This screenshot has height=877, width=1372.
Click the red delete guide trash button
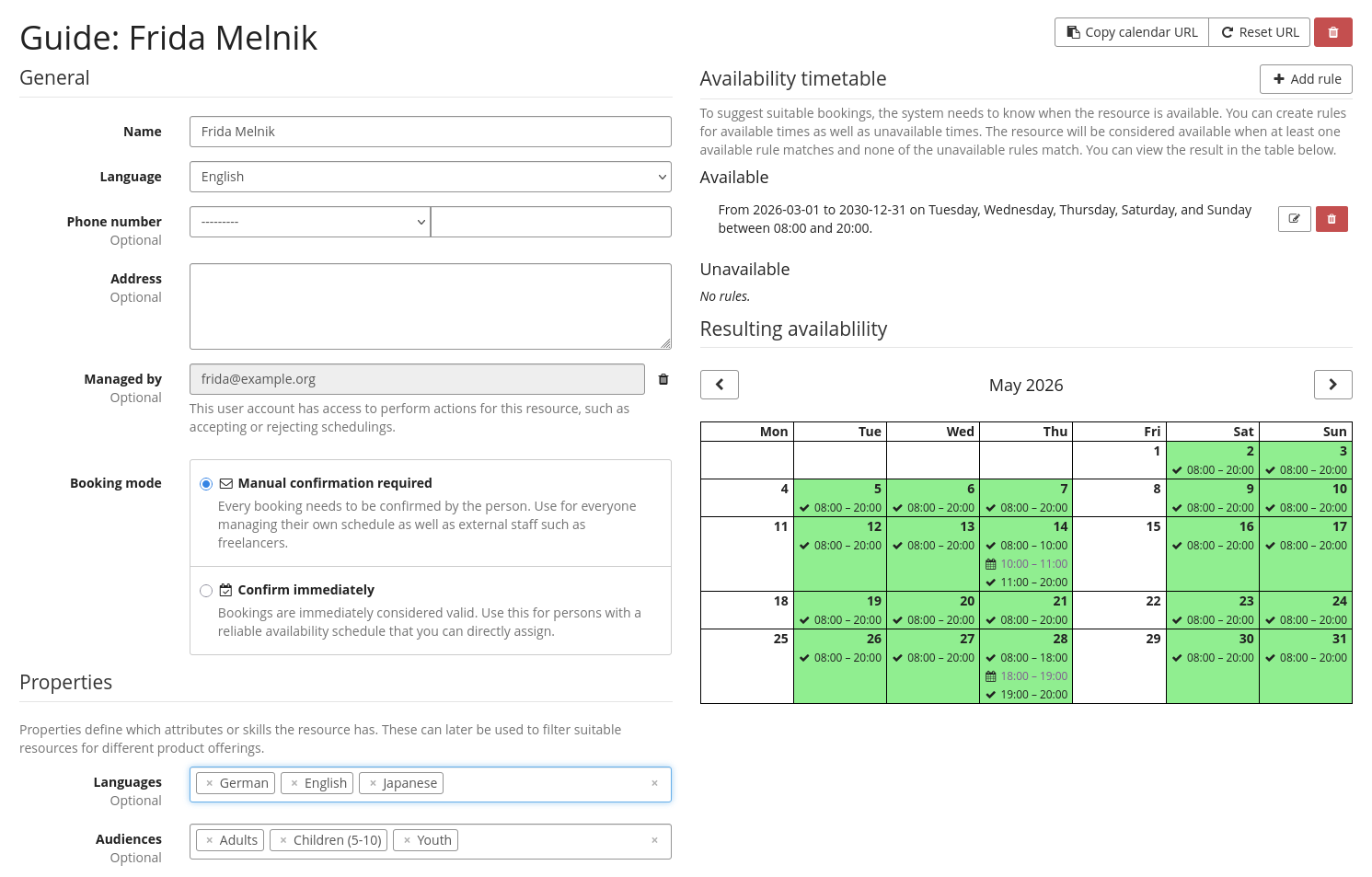pyautogui.click(x=1332, y=32)
